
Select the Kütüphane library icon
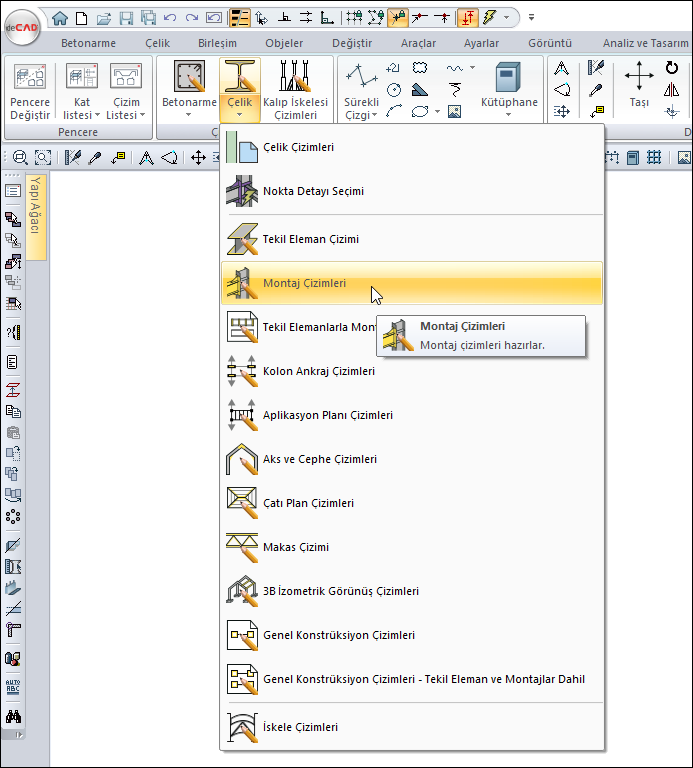point(508,79)
